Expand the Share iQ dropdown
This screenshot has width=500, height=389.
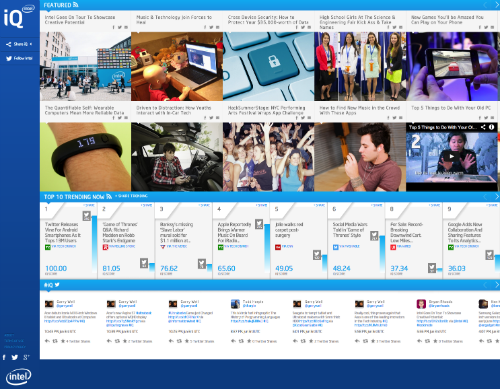coord(19,44)
